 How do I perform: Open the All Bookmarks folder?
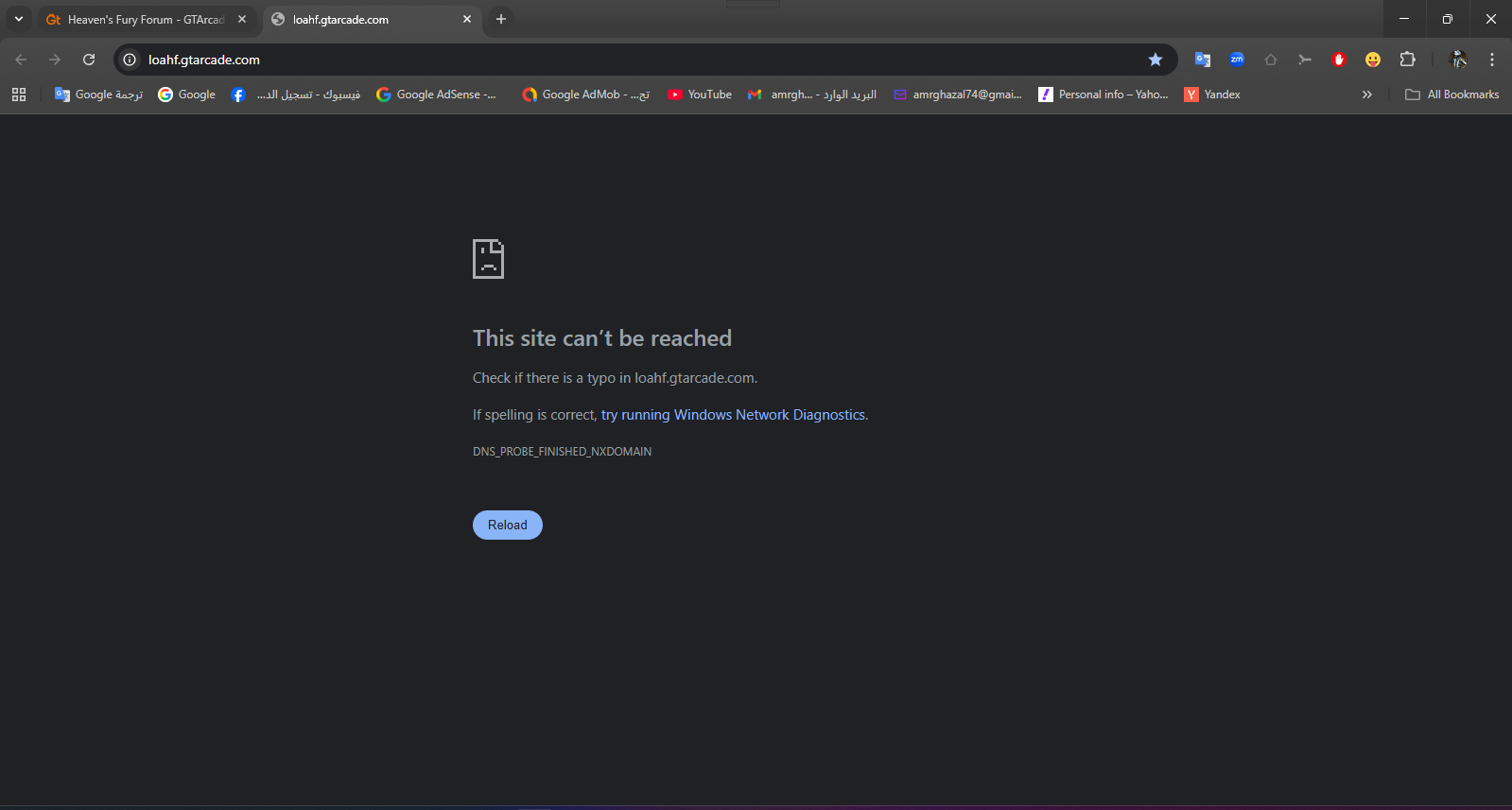pos(1452,95)
